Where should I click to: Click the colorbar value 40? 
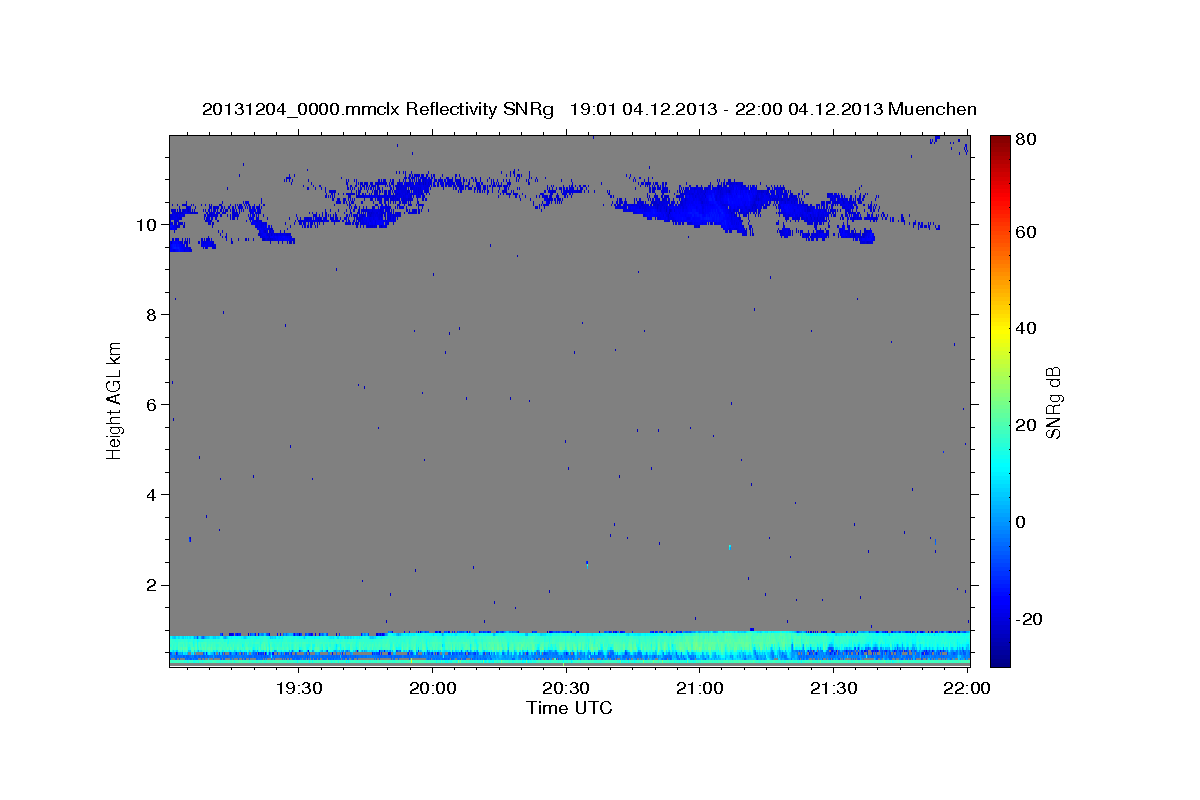[x=1026, y=328]
